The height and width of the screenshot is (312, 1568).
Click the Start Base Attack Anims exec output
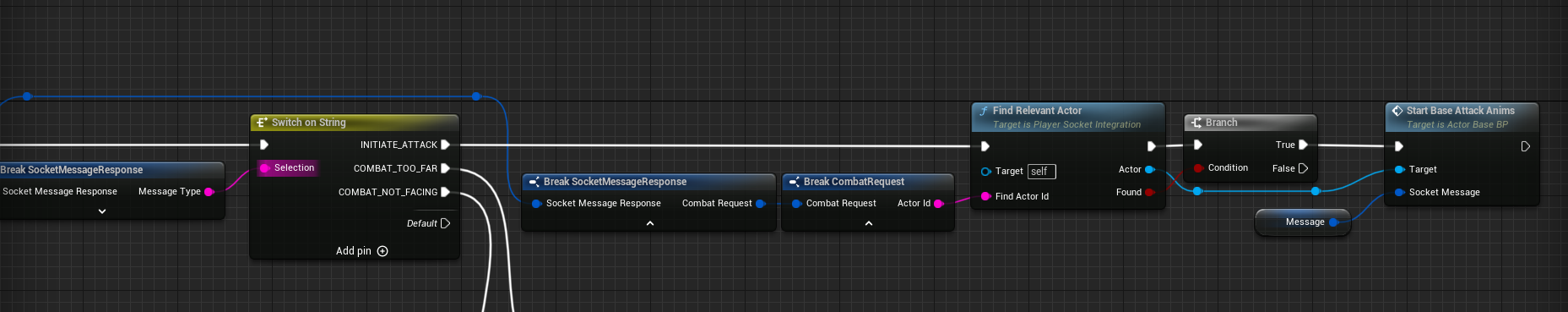[x=1525, y=146]
